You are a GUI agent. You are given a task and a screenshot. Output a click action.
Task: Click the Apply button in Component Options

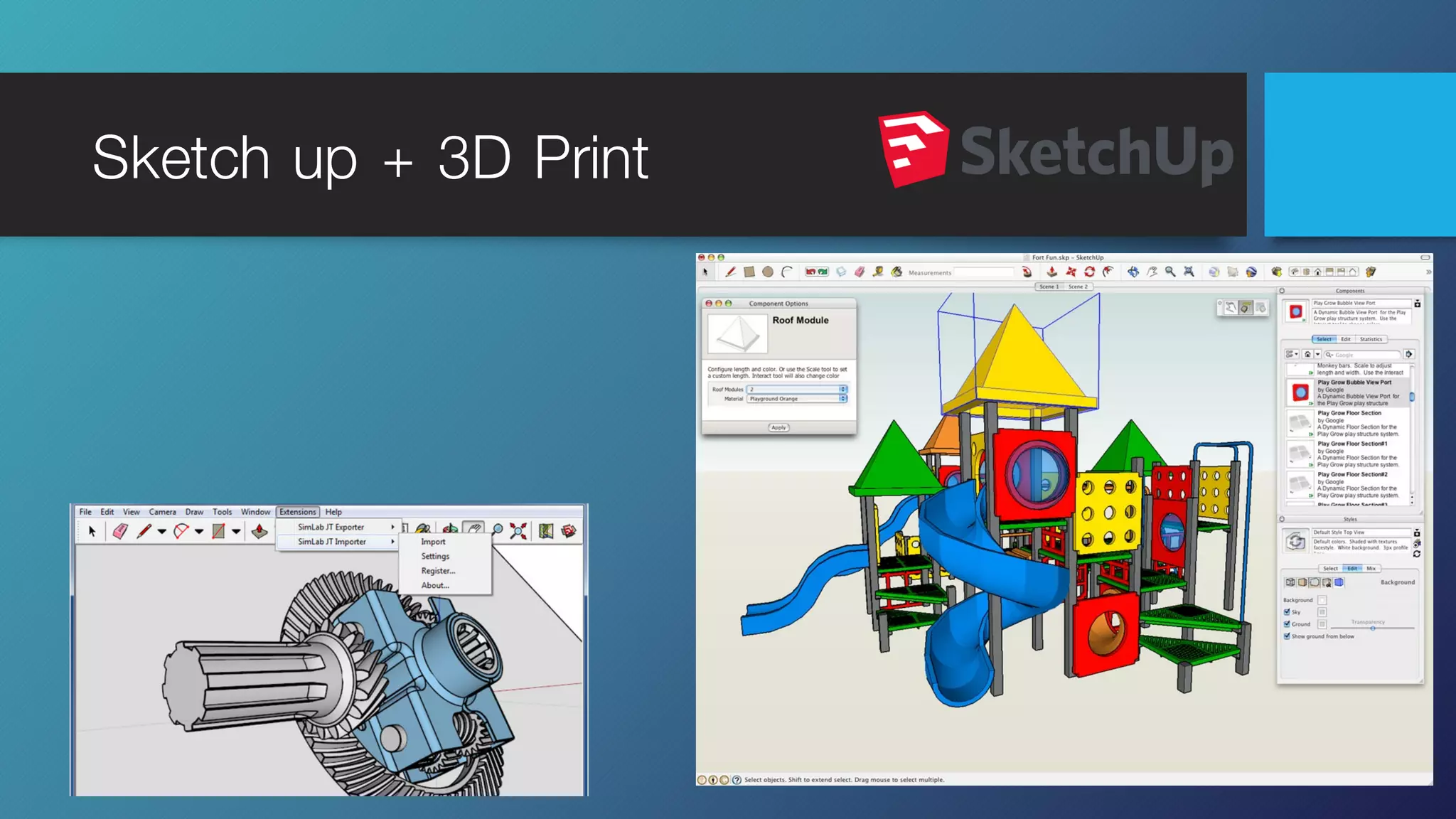[x=778, y=427]
